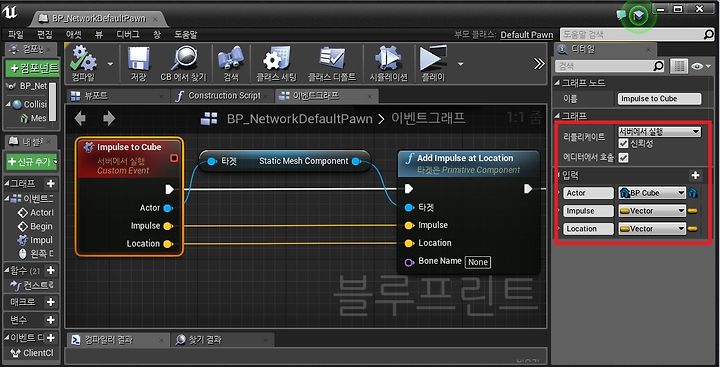
Task: Open Class Settings gear icon
Action: click(x=276, y=63)
